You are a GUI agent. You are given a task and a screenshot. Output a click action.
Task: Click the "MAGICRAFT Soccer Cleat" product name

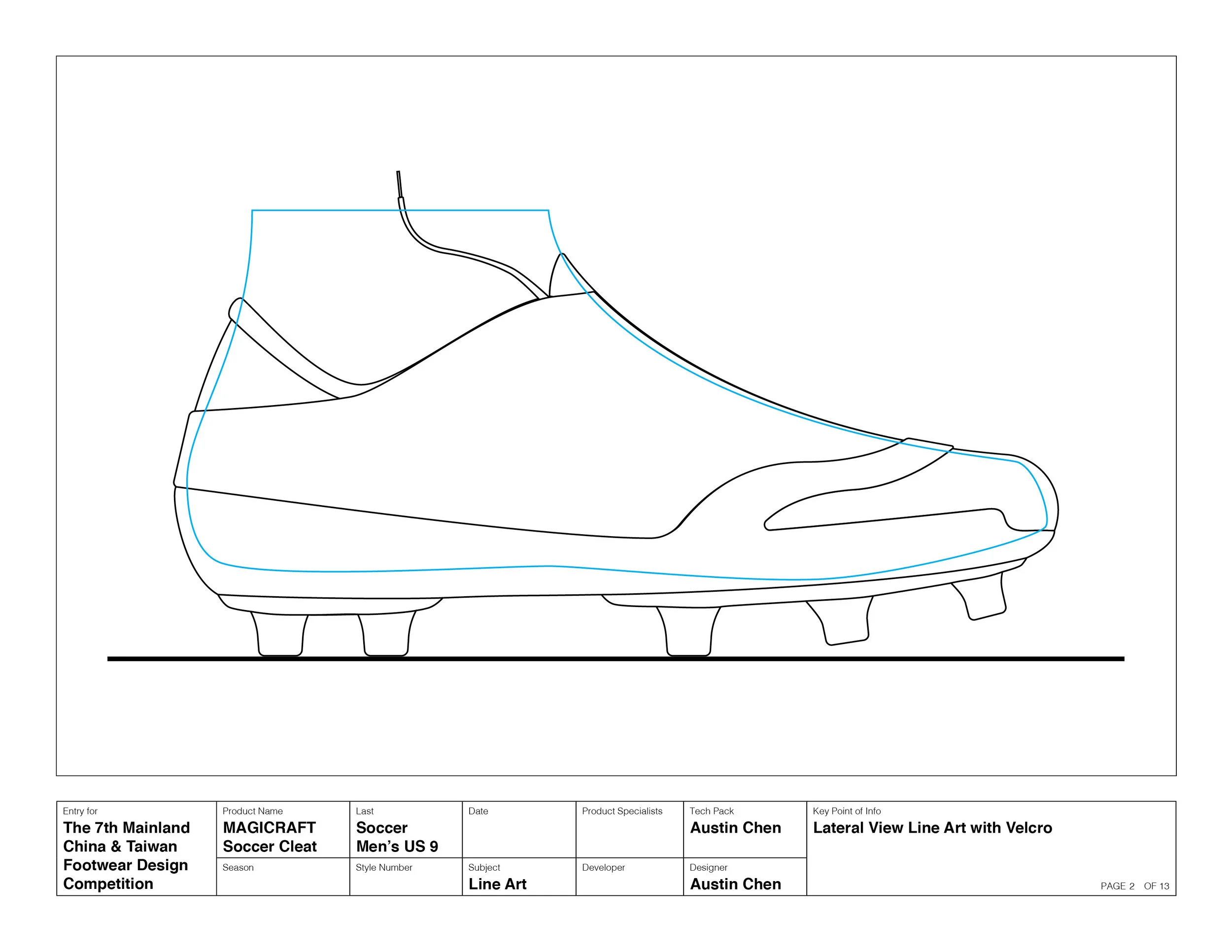point(269,837)
